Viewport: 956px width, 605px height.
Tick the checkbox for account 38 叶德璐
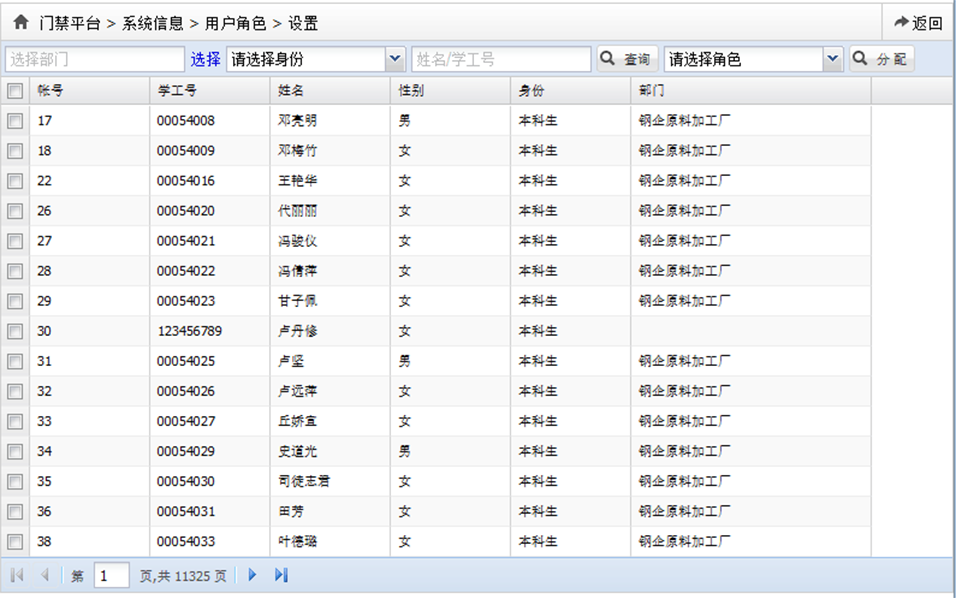[x=15, y=541]
